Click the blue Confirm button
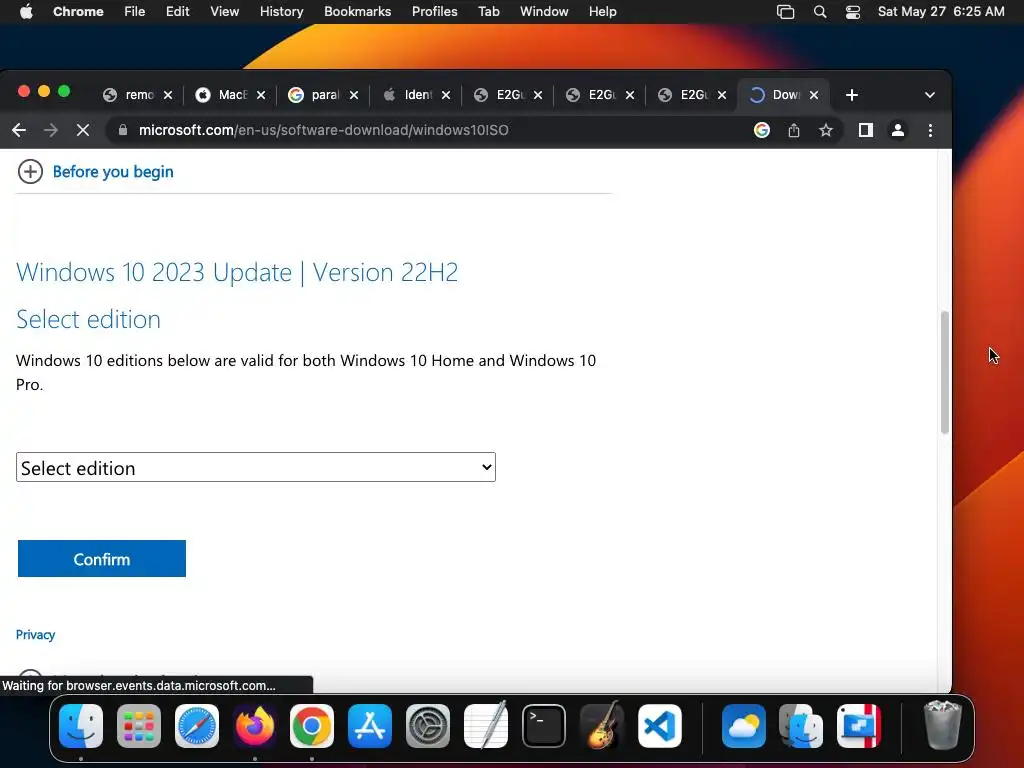 click(x=102, y=559)
